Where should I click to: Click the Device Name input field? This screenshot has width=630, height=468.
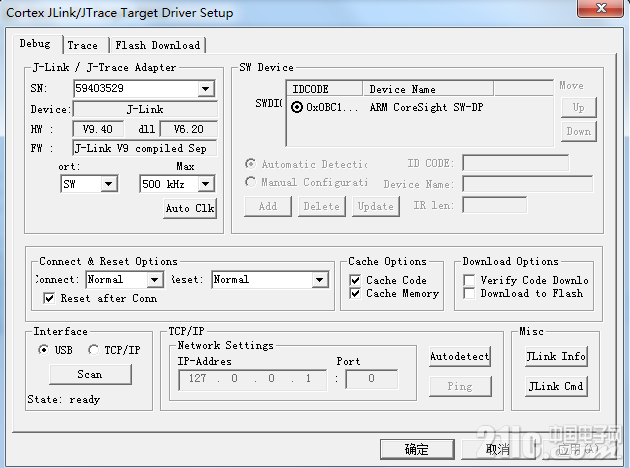coord(527,184)
